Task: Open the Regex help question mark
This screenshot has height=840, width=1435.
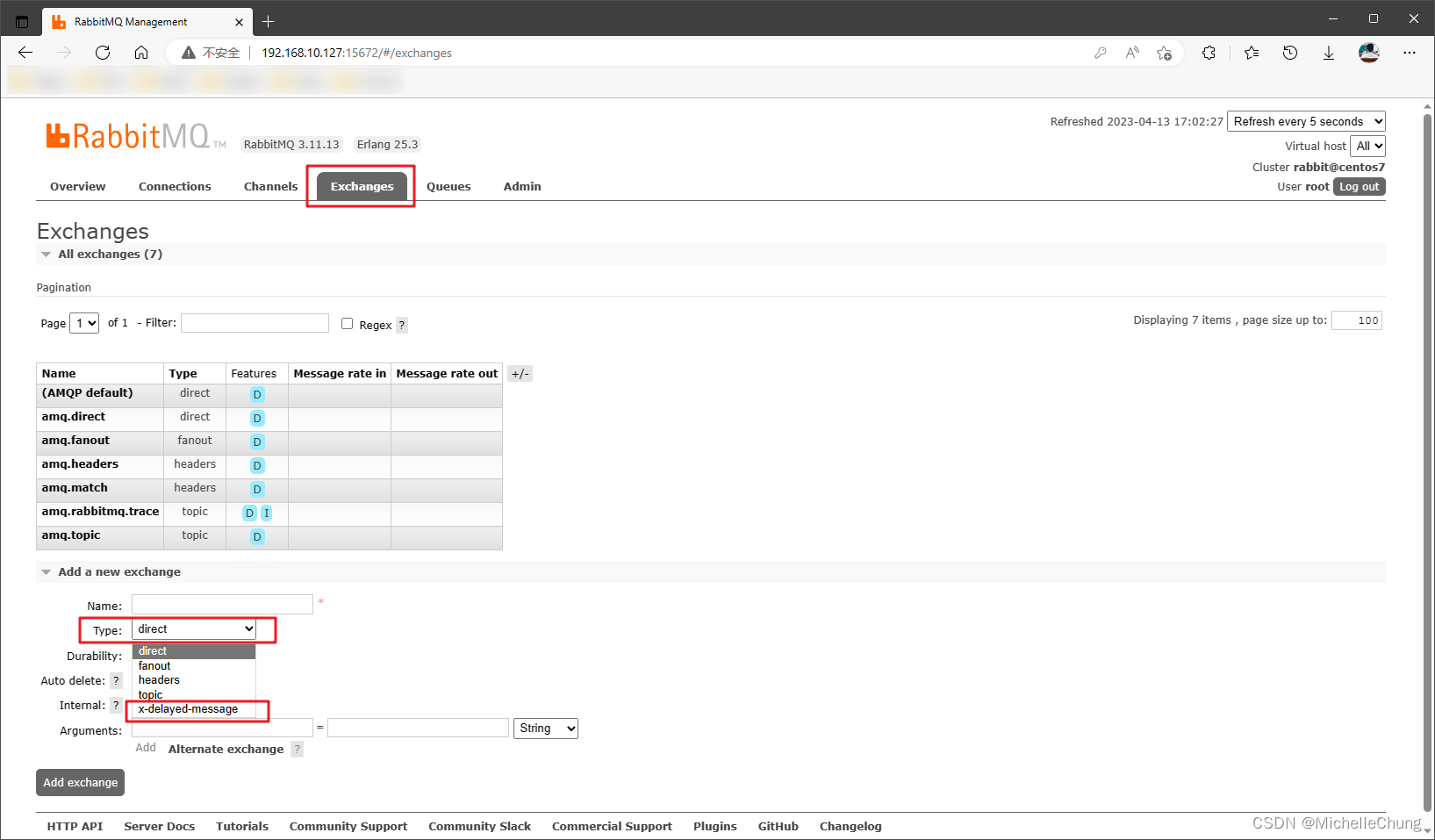Action: coord(402,325)
